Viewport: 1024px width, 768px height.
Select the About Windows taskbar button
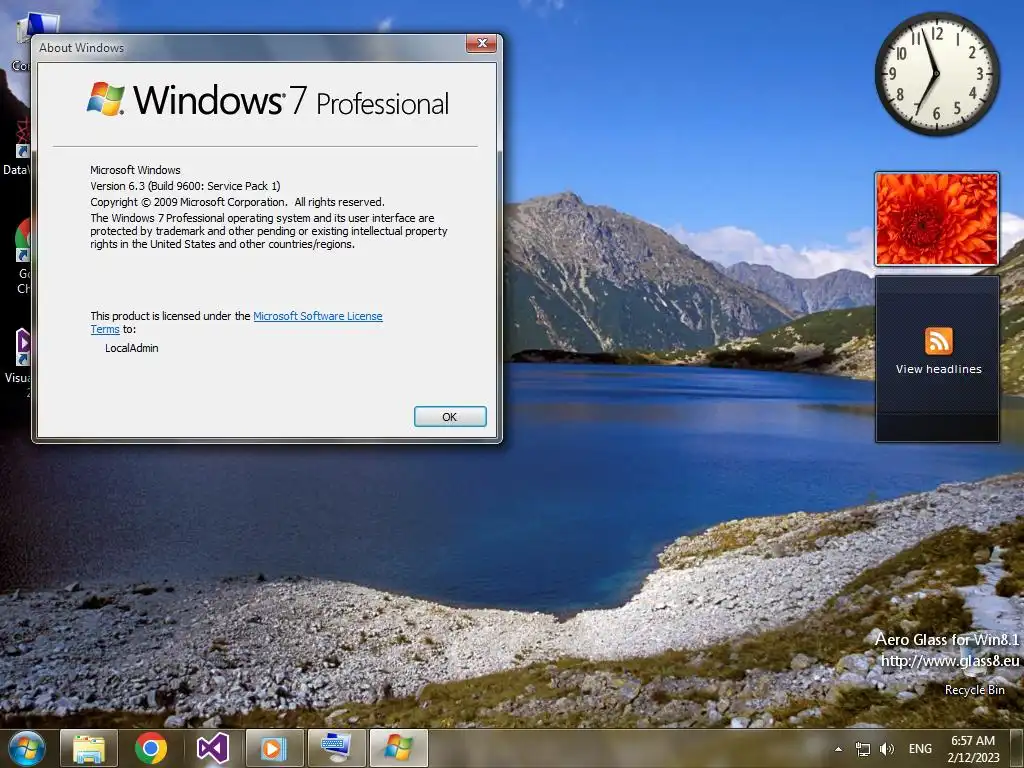398,748
